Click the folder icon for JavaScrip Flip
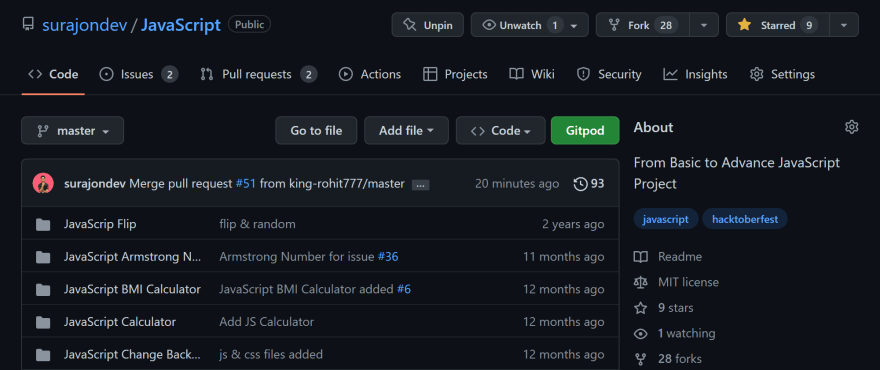 (43, 225)
